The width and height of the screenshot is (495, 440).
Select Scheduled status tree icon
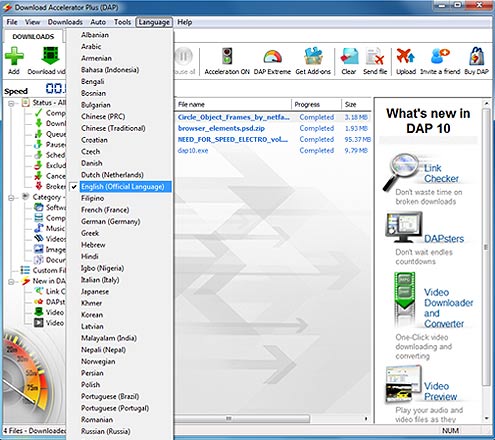[x=39, y=155]
